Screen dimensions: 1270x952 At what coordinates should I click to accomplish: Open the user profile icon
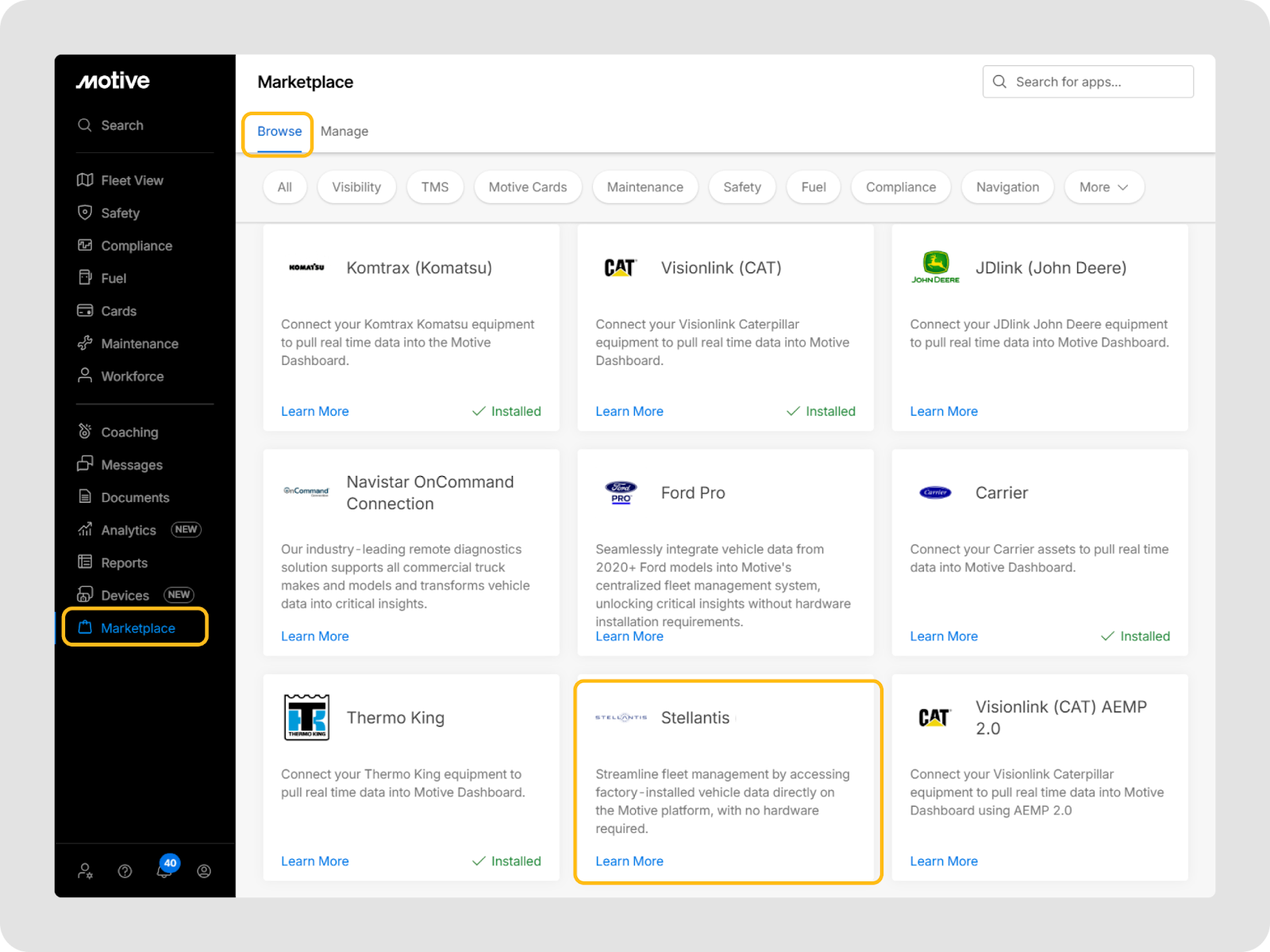click(204, 871)
